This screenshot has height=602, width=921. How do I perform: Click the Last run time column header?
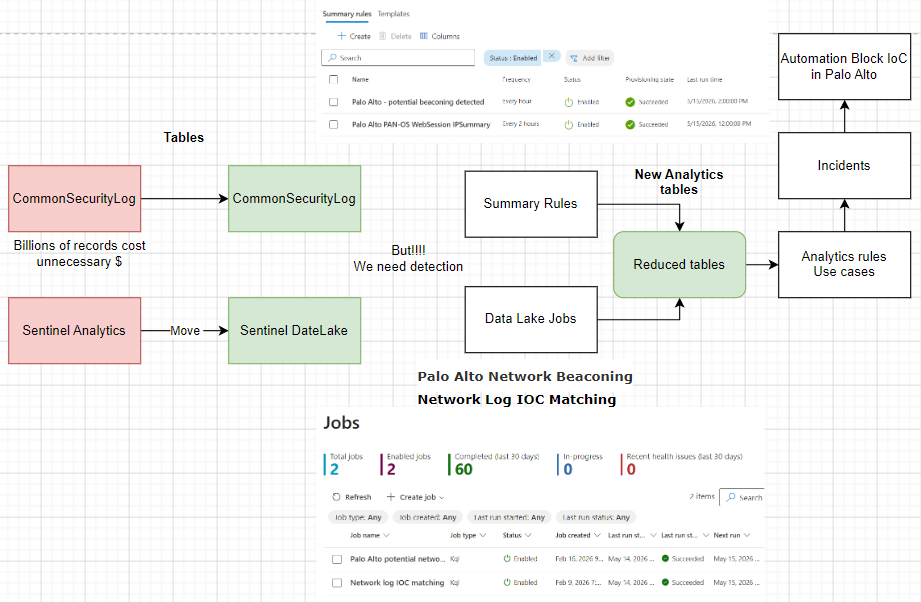704,79
